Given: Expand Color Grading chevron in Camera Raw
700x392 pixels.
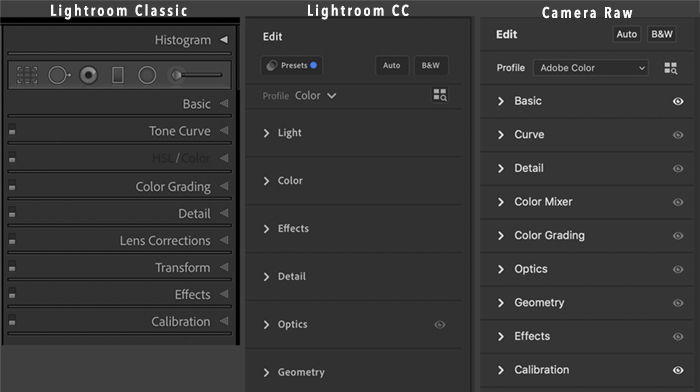Looking at the screenshot, I should coord(501,236).
